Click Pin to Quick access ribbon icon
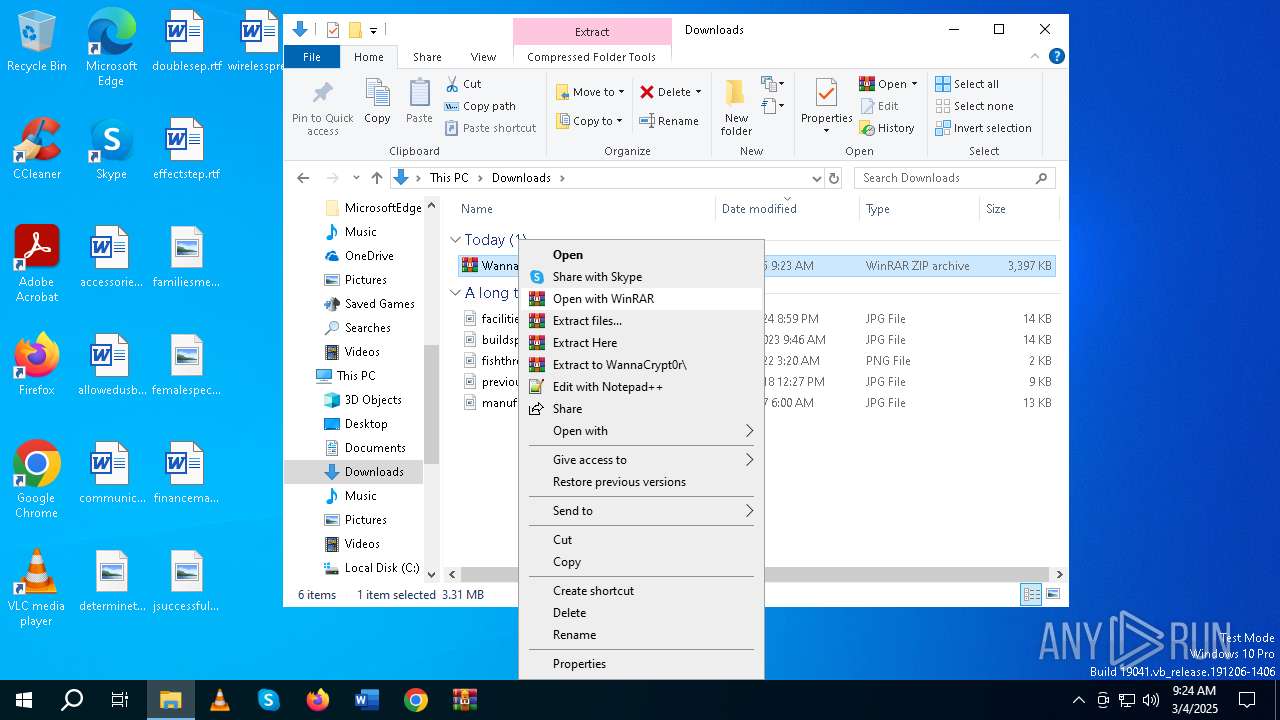1280x720 pixels. pyautogui.click(x=323, y=109)
